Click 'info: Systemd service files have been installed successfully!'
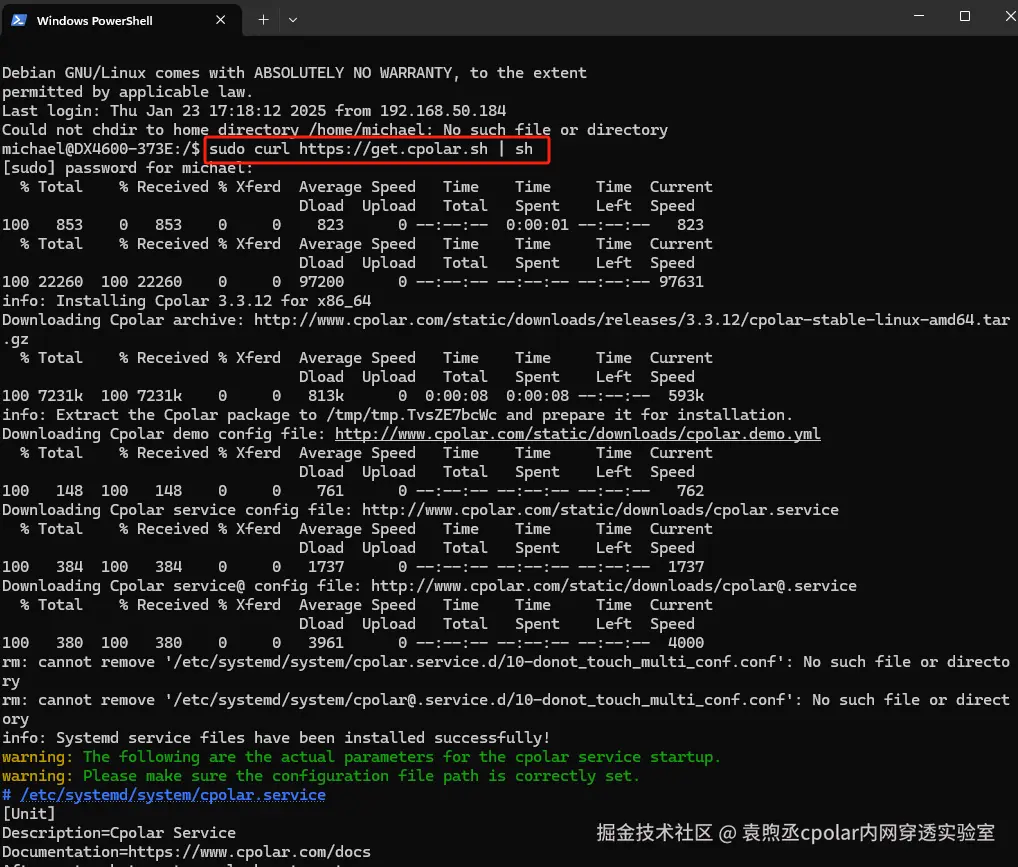 (x=276, y=738)
